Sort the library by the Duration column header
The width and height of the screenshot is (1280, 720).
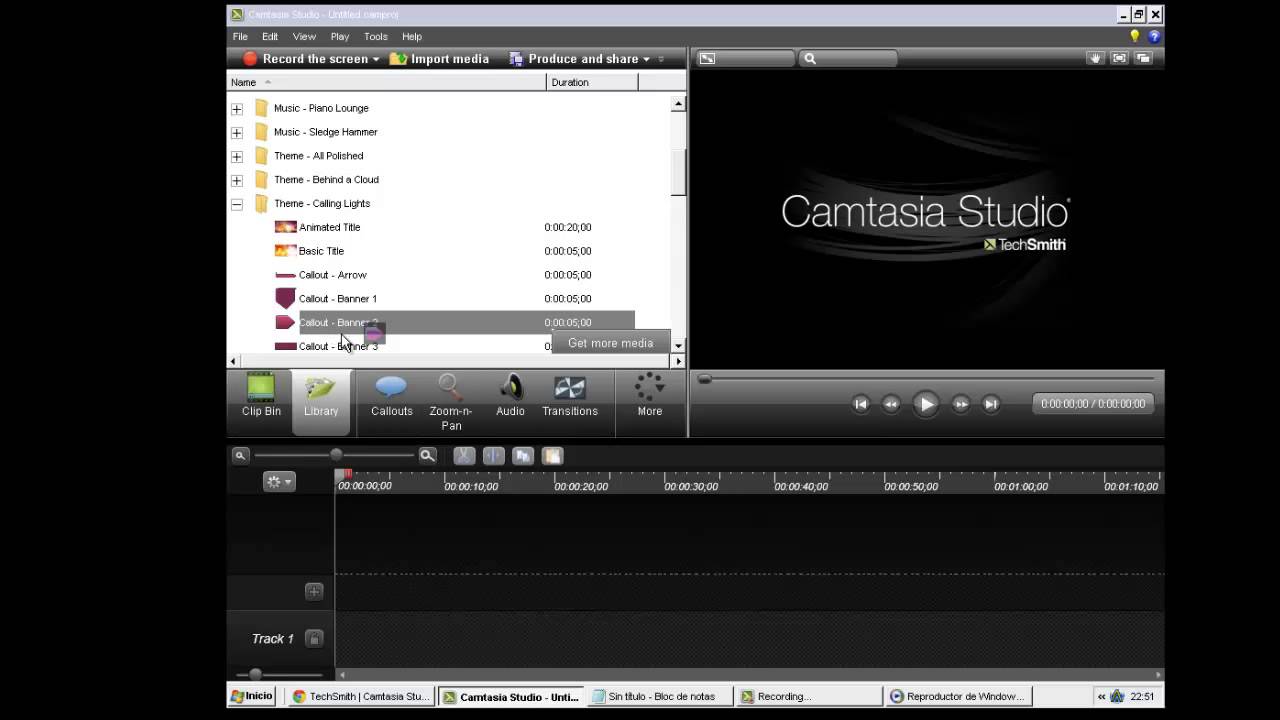click(x=592, y=82)
